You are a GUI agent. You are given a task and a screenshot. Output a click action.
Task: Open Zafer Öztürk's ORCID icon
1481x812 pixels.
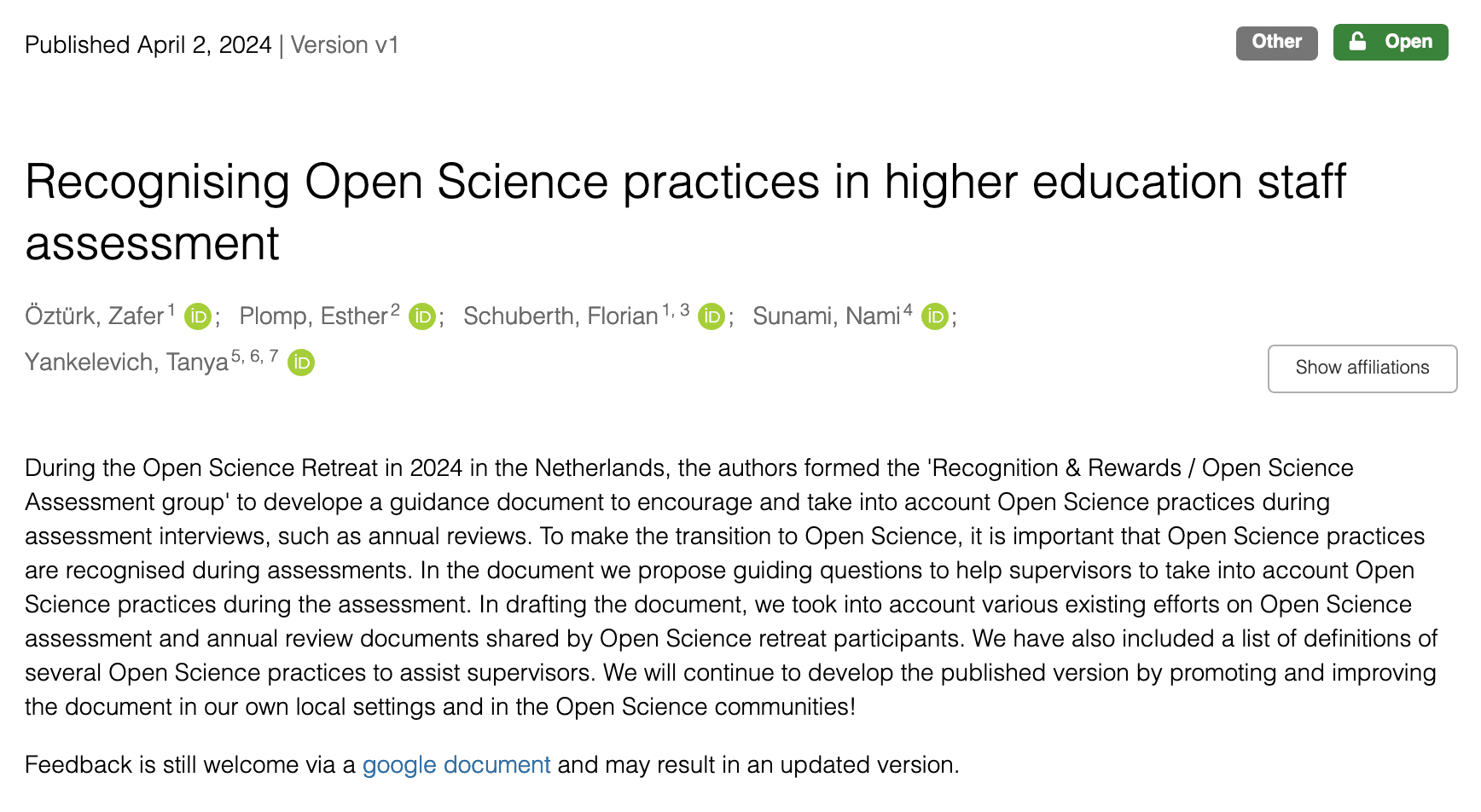(x=198, y=316)
